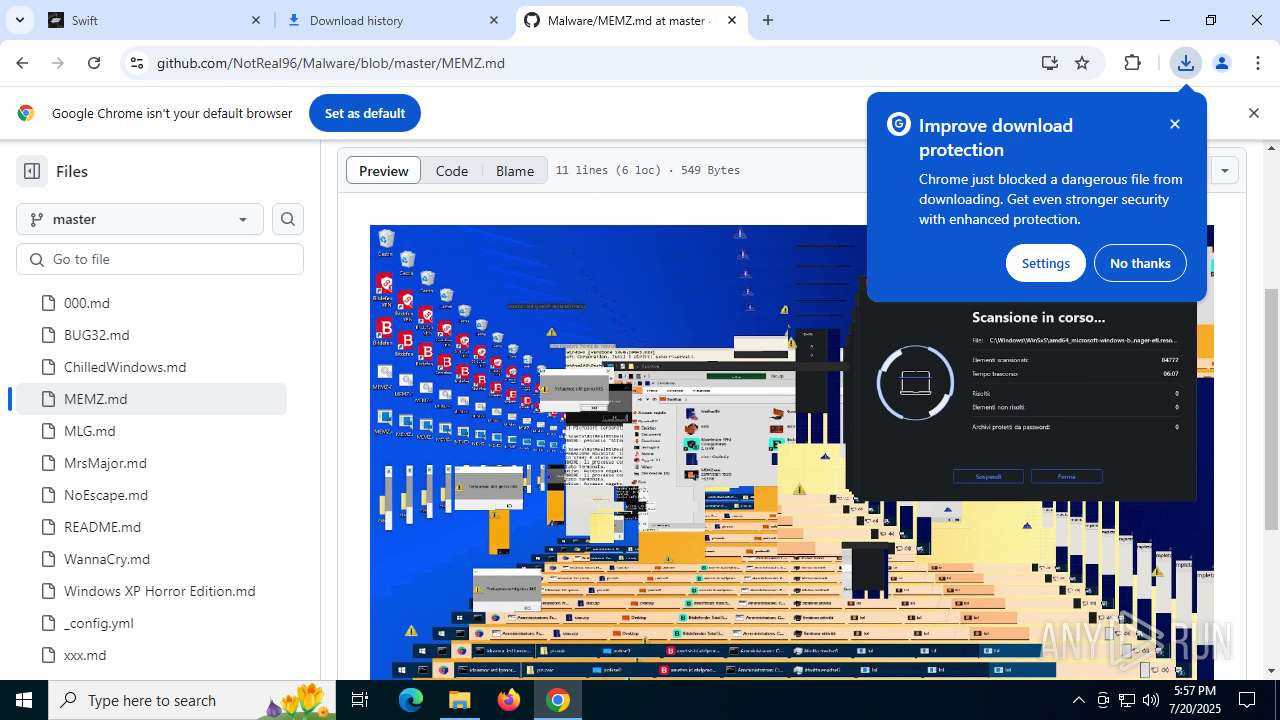Click the address bar URL
The height and width of the screenshot is (720, 1280).
point(331,63)
